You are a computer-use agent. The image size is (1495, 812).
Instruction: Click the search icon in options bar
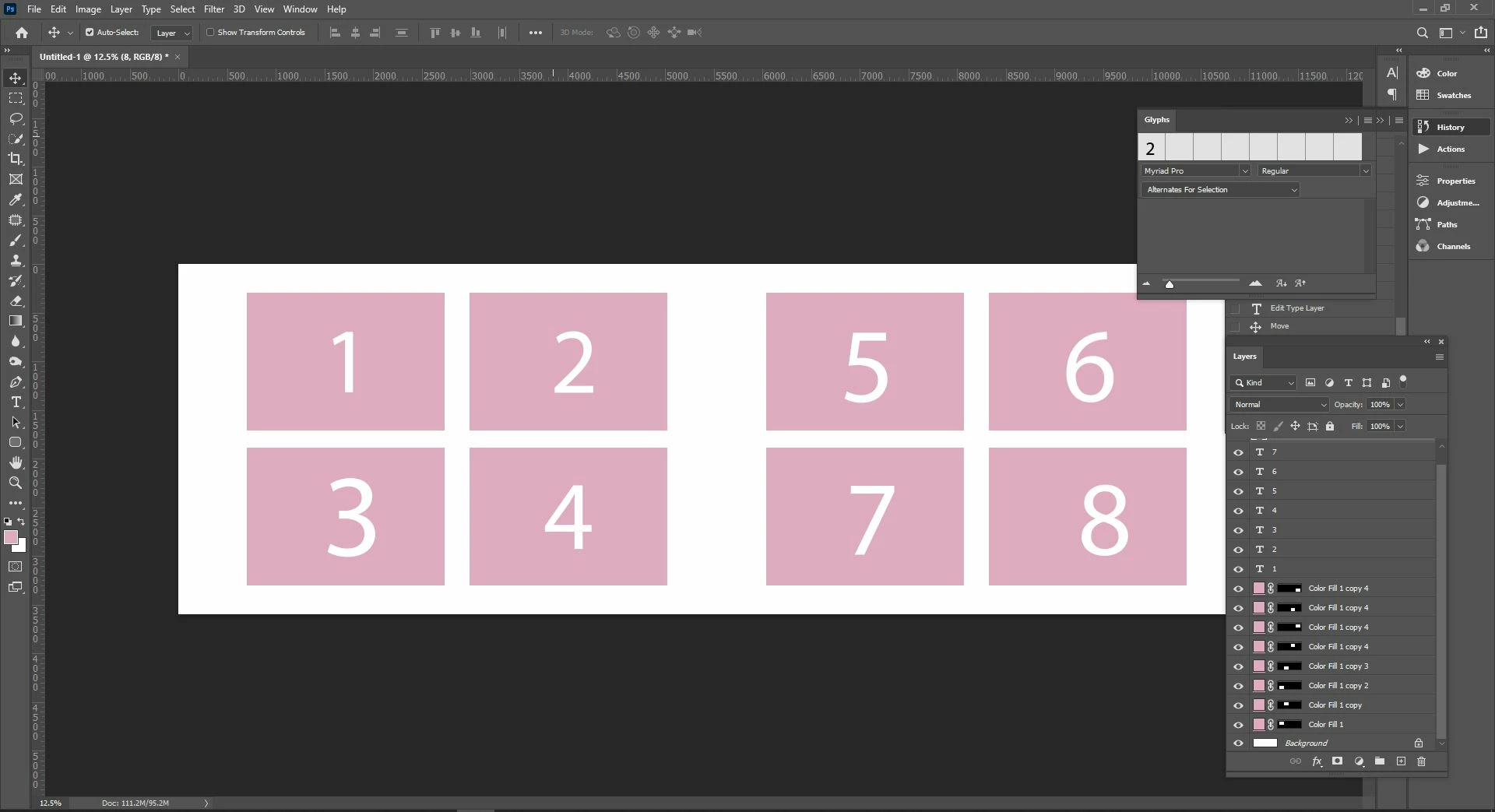1422,33
